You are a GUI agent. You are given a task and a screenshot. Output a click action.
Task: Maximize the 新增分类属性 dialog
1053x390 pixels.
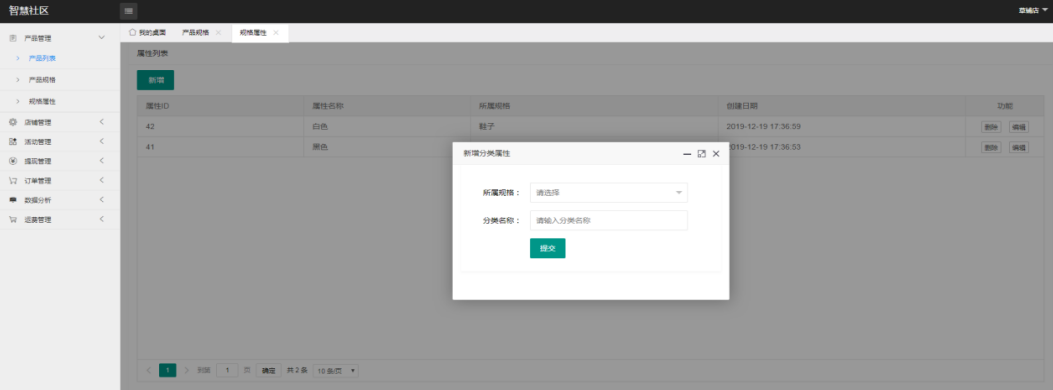[x=701, y=154]
